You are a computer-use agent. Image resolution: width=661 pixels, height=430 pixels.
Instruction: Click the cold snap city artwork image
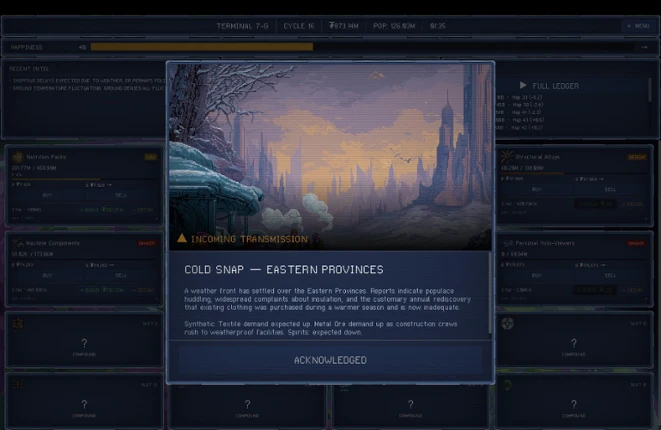tap(330, 156)
